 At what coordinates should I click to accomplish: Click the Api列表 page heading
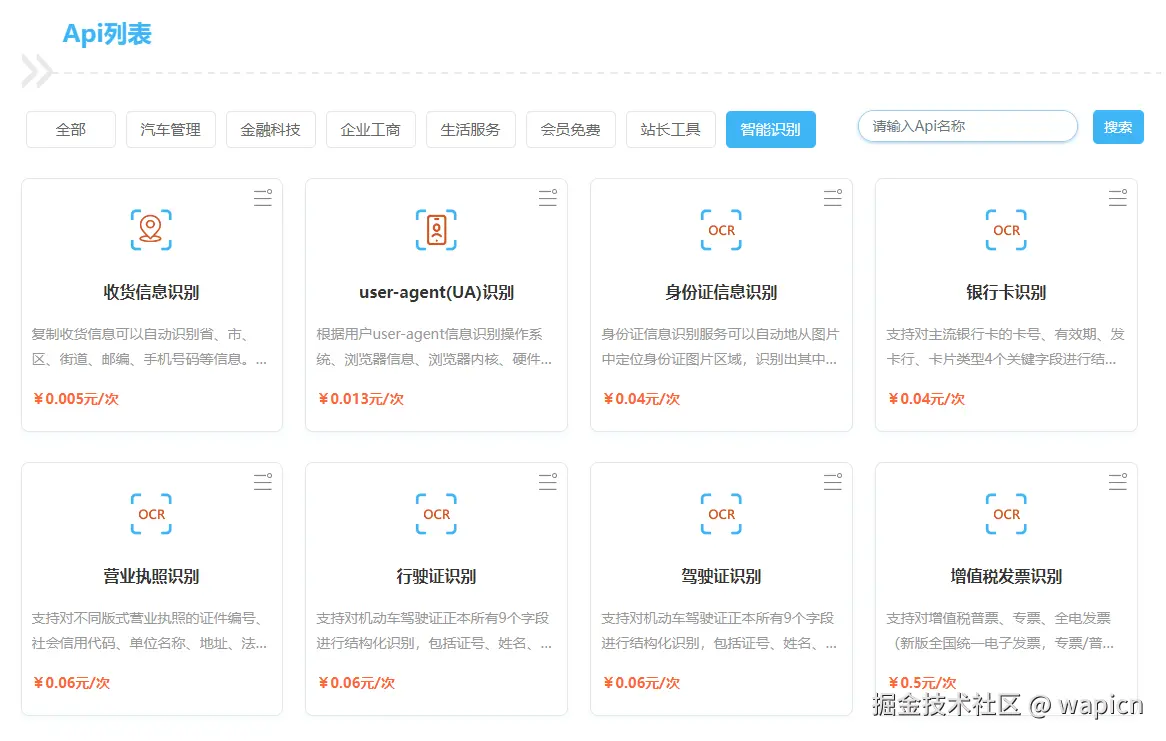point(107,34)
